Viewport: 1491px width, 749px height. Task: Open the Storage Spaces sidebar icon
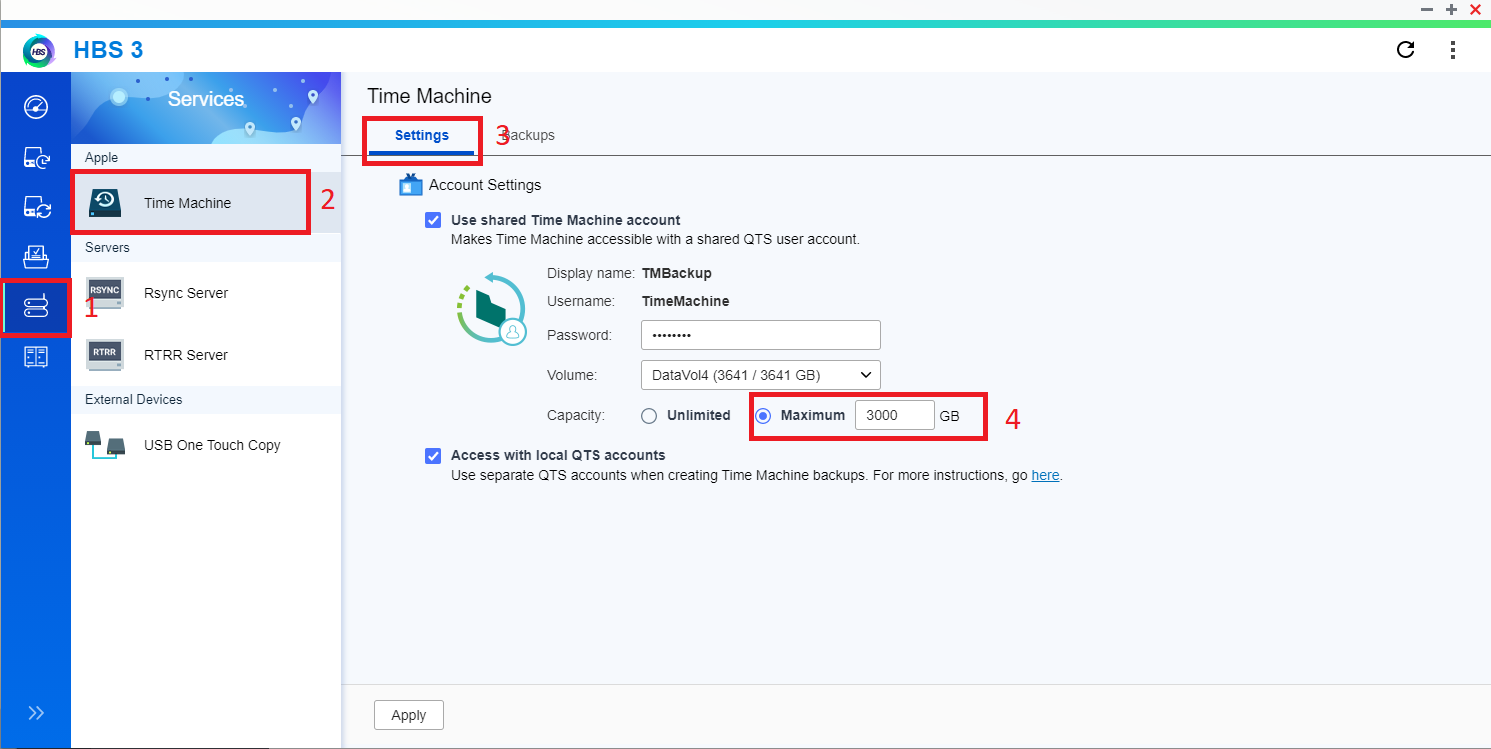36,356
